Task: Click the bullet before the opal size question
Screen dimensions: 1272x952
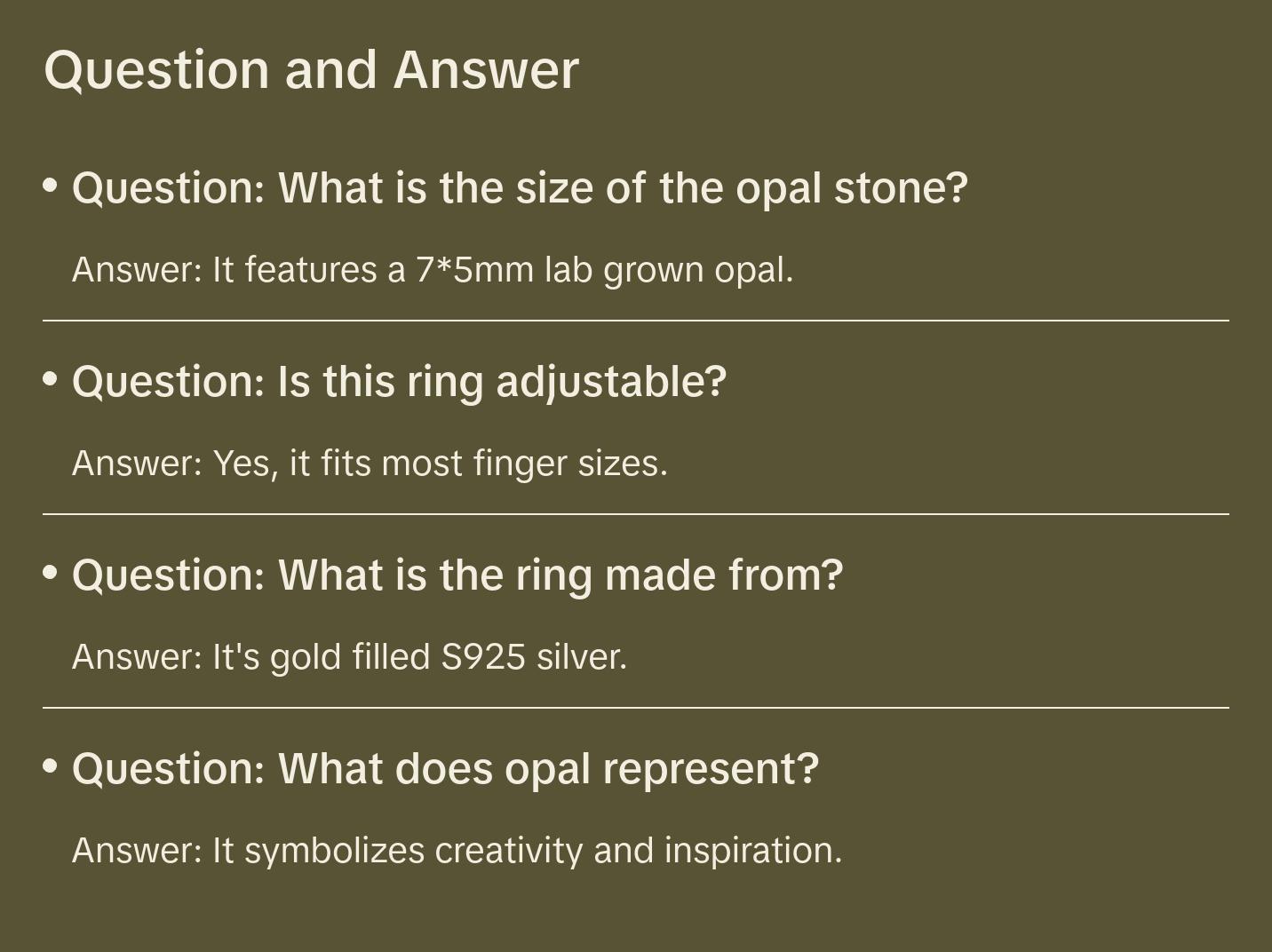Action: [x=51, y=186]
